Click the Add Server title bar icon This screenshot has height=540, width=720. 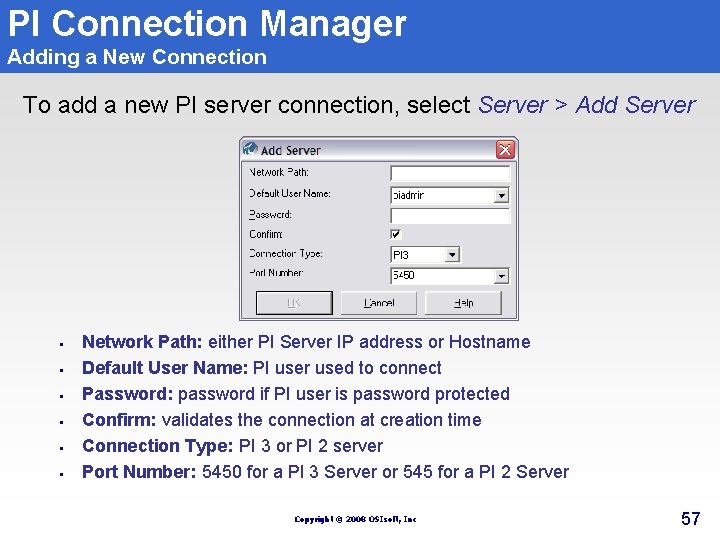[x=250, y=149]
